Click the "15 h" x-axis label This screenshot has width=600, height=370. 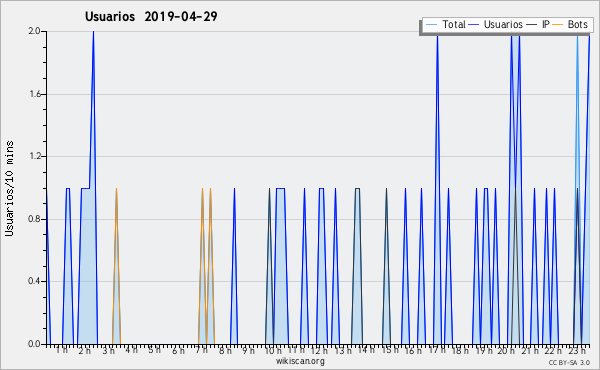[x=390, y=350]
